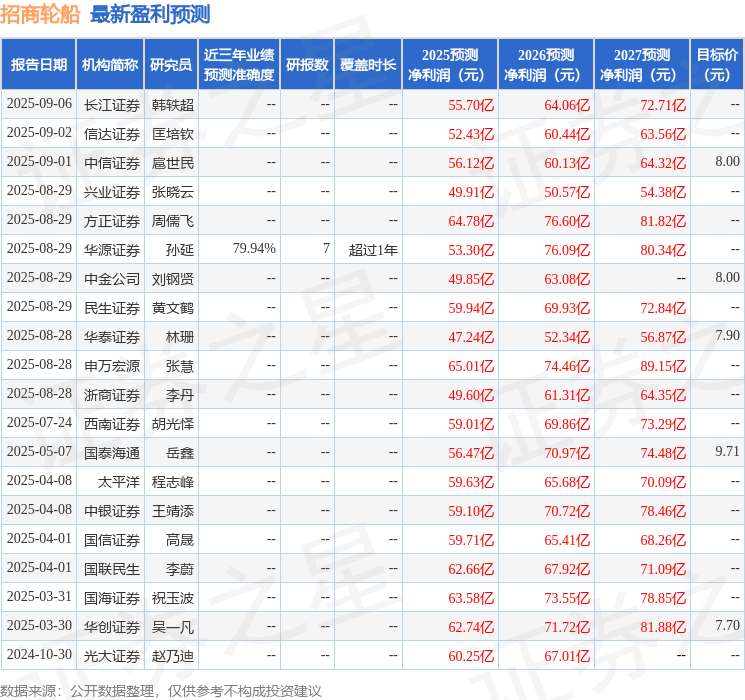Click analyst name 刘钢贤

[x=172, y=279]
